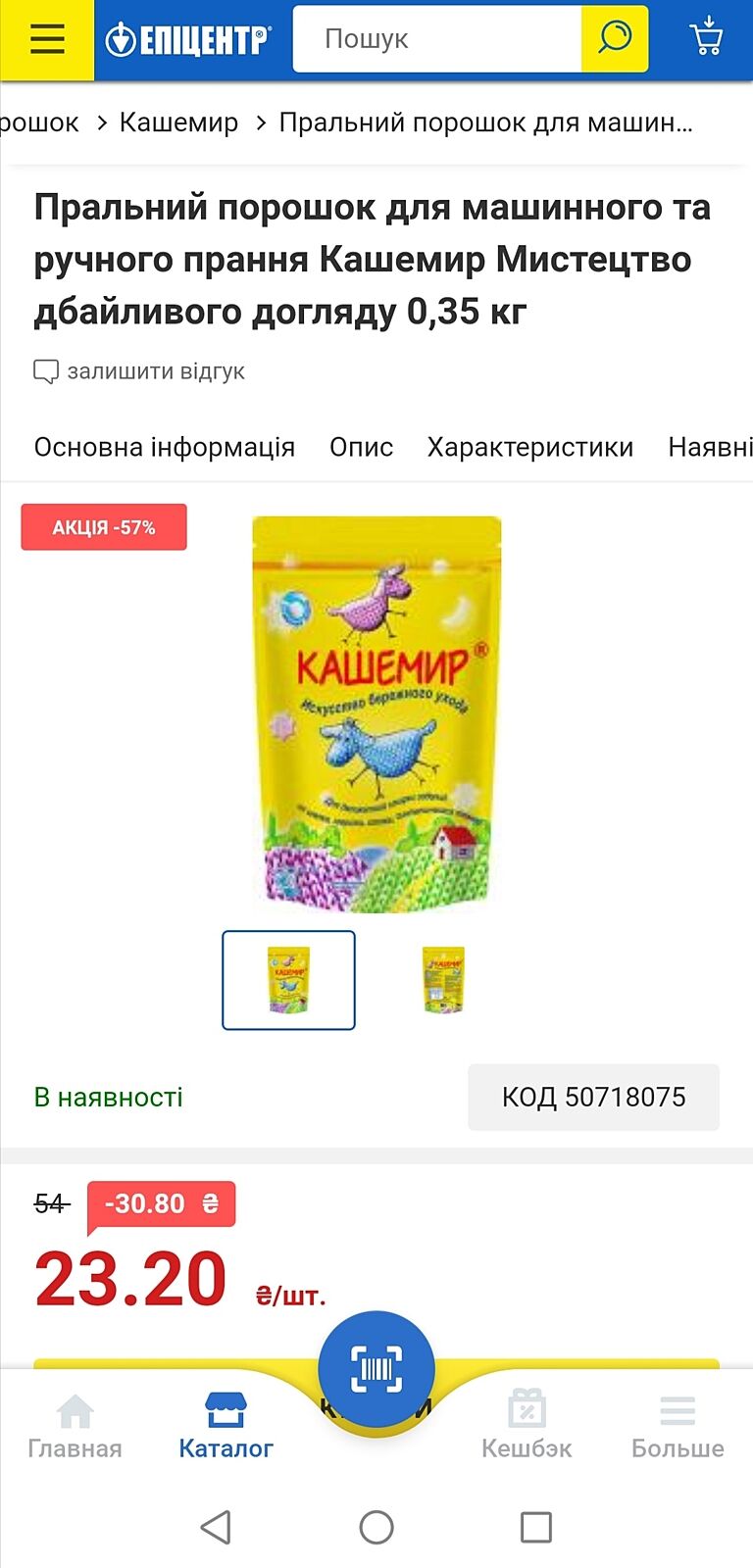Tap Android home circle button
Image resolution: width=753 pixels, height=1568 pixels.
click(376, 1527)
